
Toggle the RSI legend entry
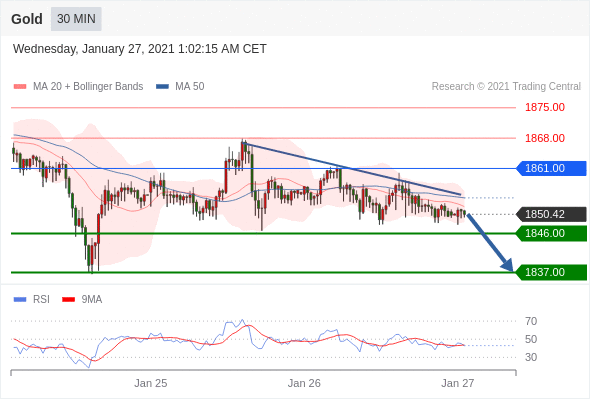coord(32,300)
